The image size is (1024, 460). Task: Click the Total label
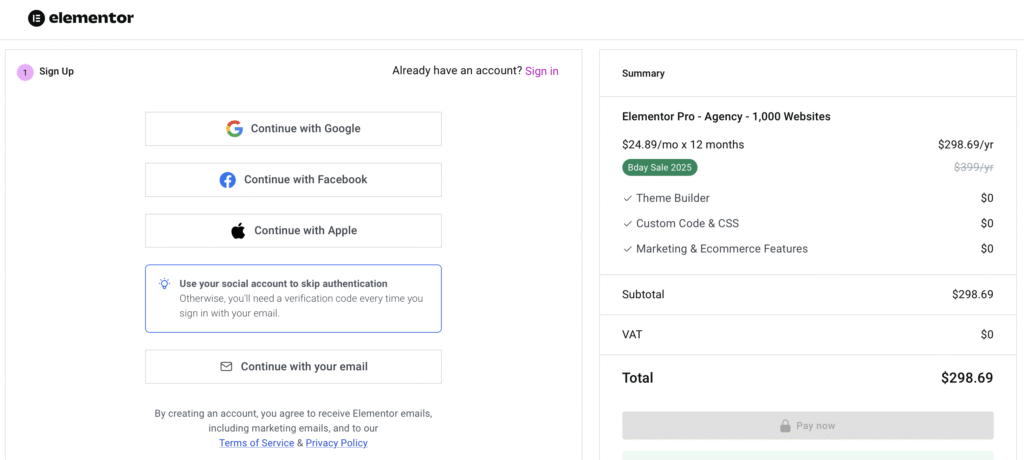point(637,378)
